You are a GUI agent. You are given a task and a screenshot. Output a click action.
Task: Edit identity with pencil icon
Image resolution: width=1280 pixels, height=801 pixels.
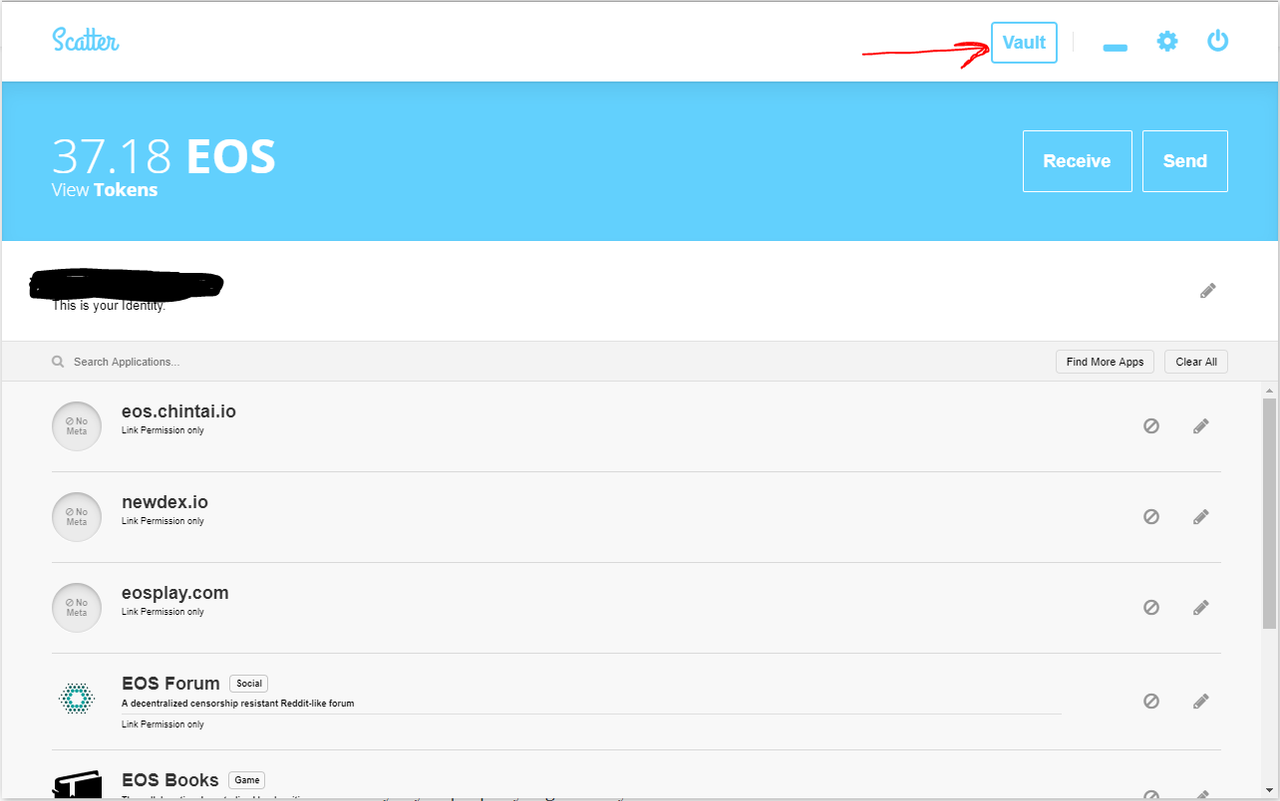[1208, 291]
